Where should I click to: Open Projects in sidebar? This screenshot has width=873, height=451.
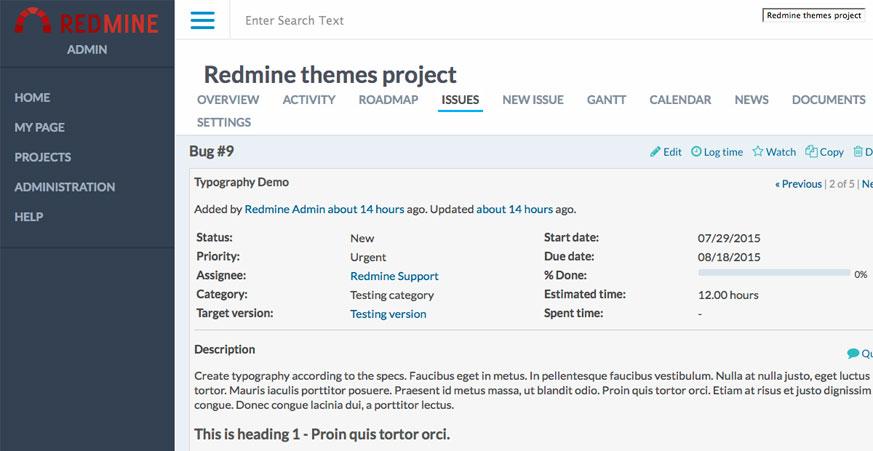[43, 157]
